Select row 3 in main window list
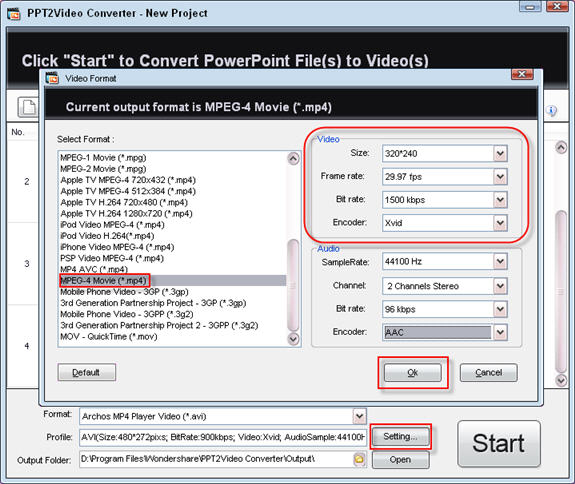Screen dimensions: 575x484 pyautogui.click(x=23, y=264)
